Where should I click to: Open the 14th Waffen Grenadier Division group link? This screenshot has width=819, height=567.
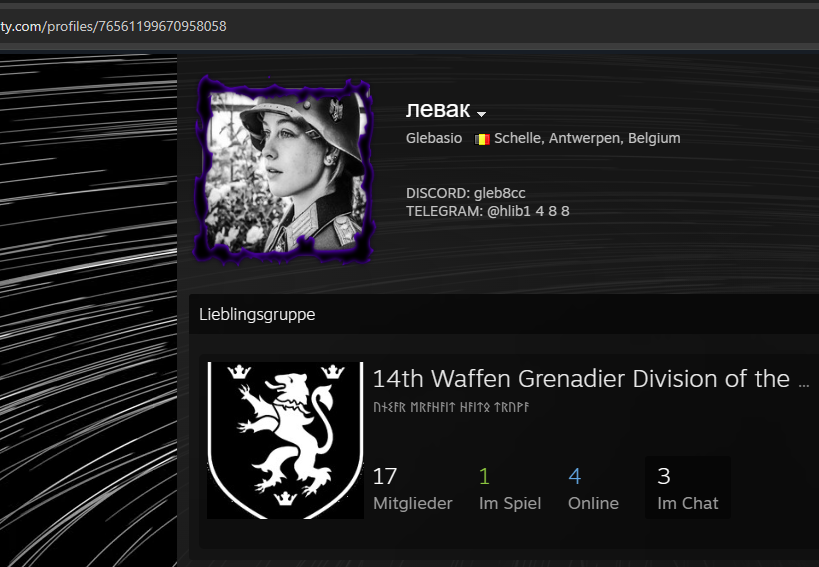(x=580, y=379)
